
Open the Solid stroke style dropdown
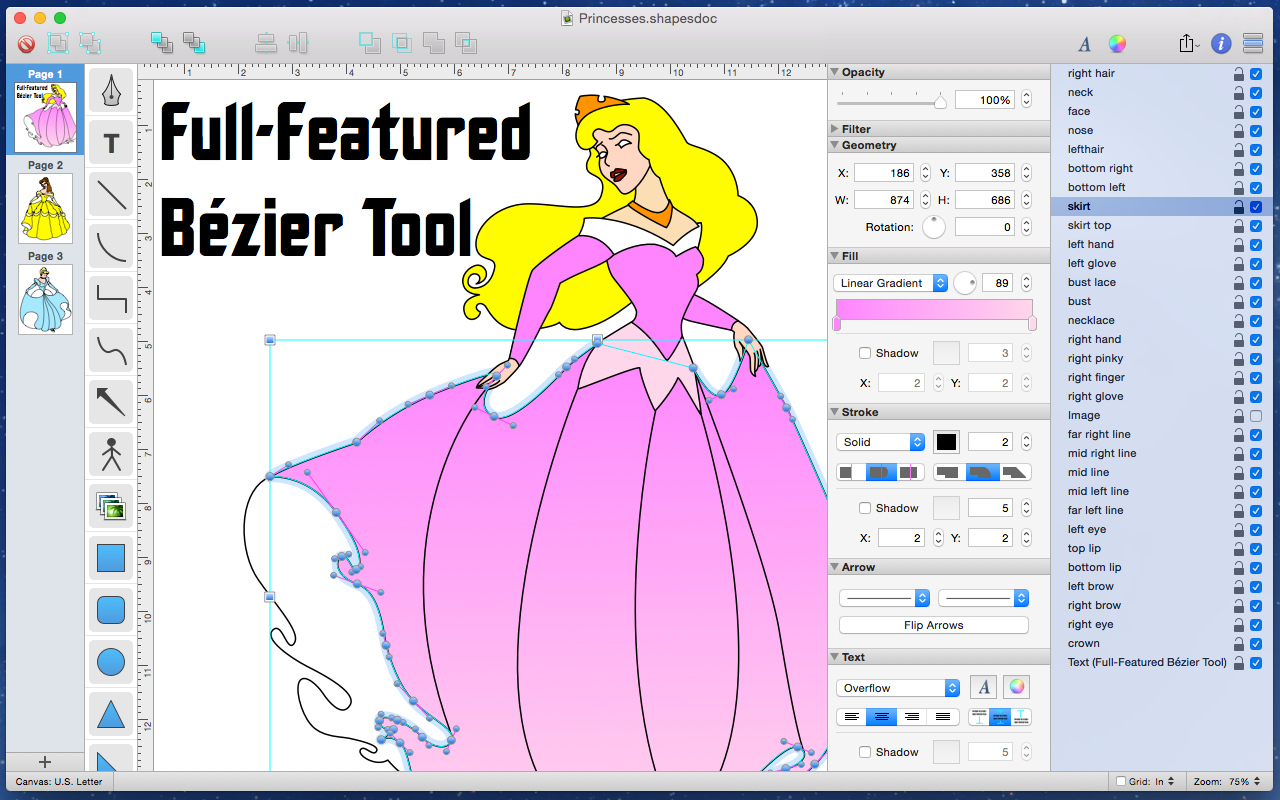879,442
